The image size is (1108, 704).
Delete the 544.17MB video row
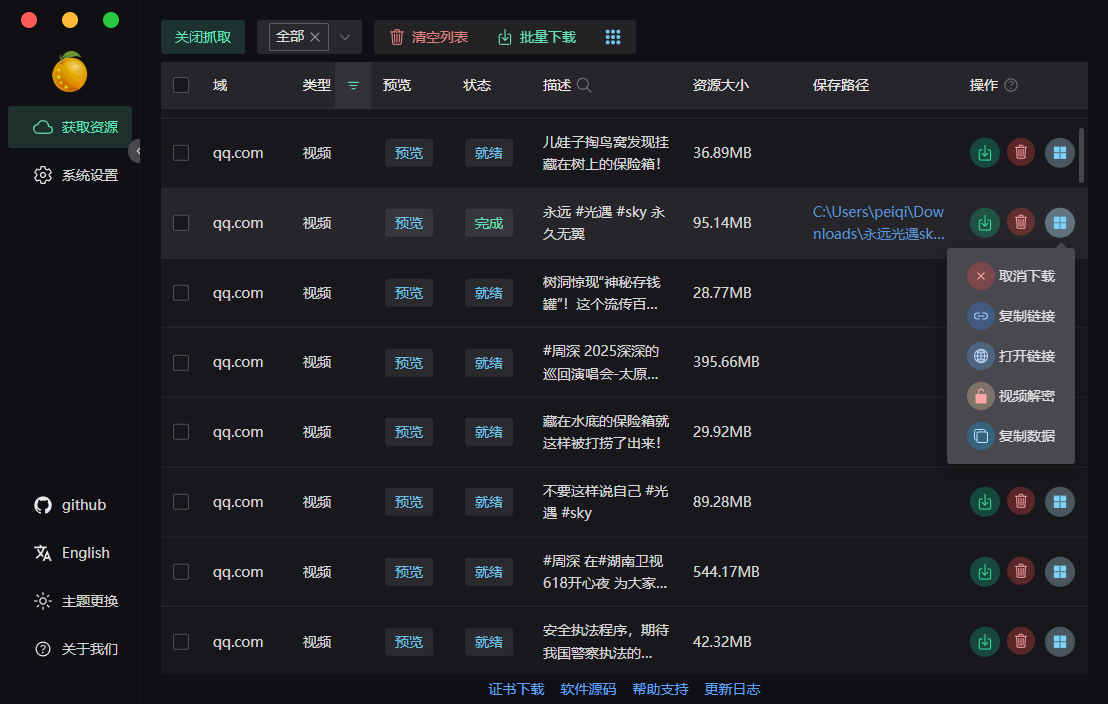[x=1020, y=572]
